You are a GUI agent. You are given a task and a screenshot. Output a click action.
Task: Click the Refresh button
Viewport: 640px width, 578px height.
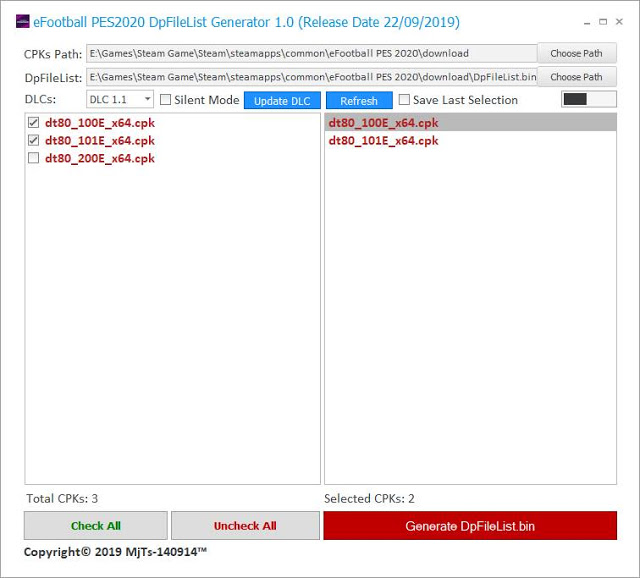[x=359, y=100]
